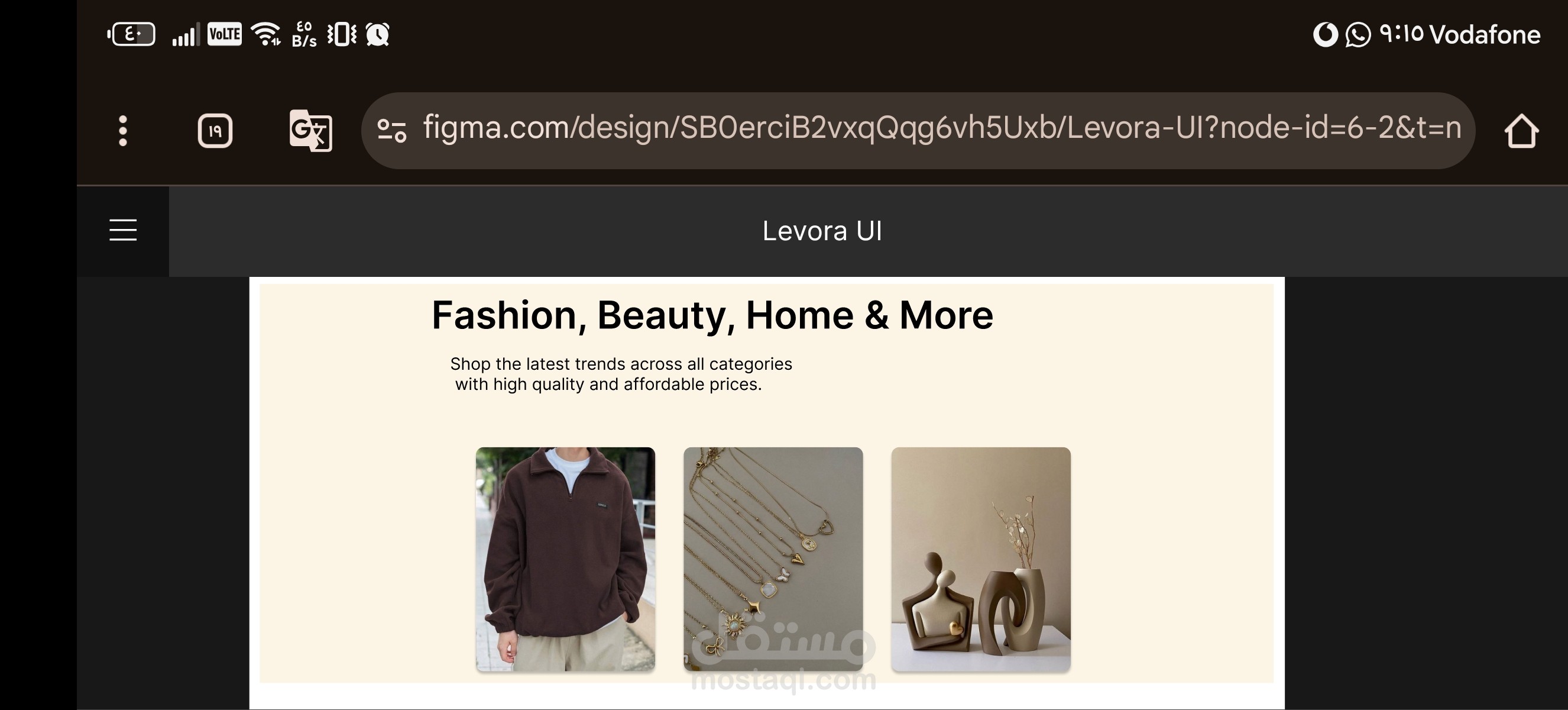
Task: Click the Levora UI file title
Action: coord(822,231)
